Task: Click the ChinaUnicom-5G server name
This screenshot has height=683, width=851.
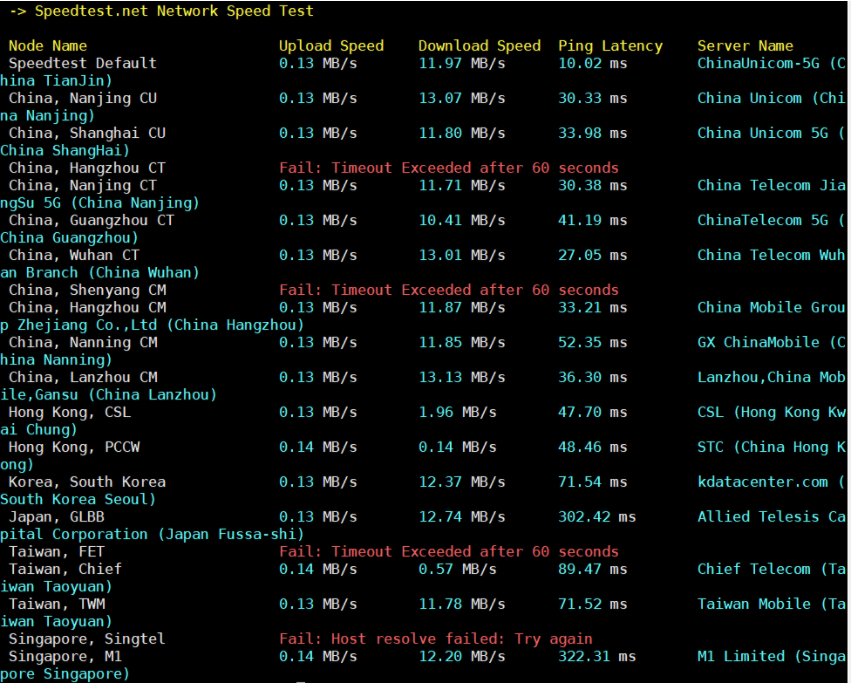Action: pos(758,63)
